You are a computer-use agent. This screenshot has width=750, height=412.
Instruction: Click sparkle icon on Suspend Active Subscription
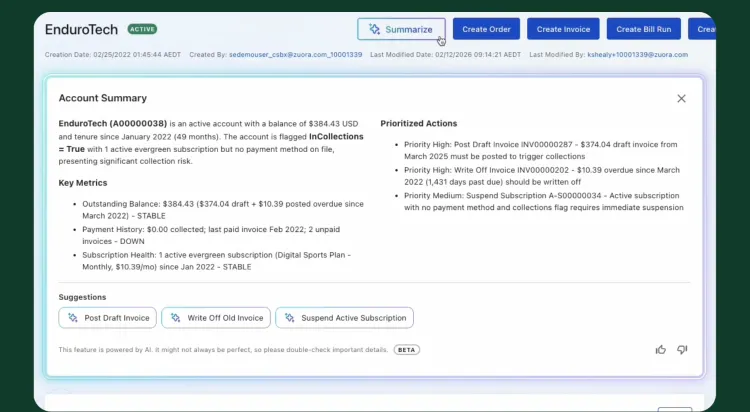tap(289, 318)
